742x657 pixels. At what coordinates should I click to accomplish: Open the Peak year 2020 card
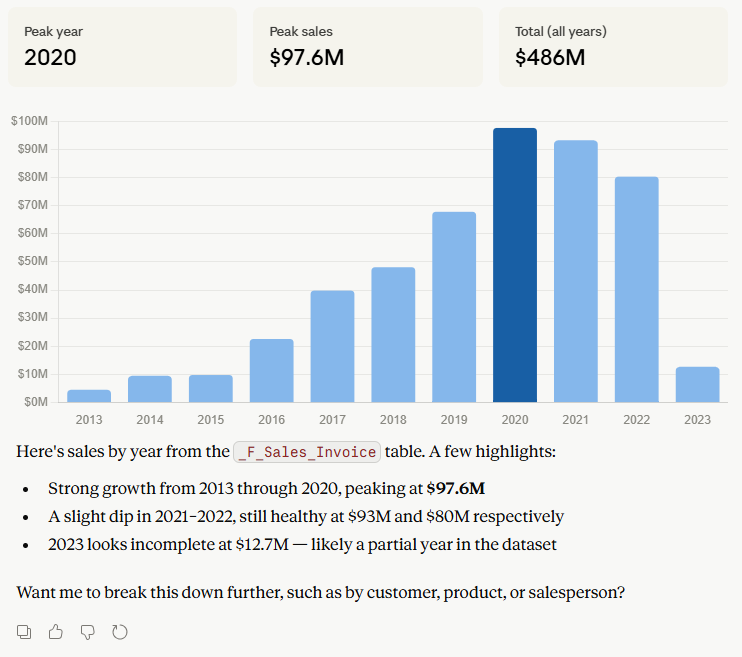[123, 47]
